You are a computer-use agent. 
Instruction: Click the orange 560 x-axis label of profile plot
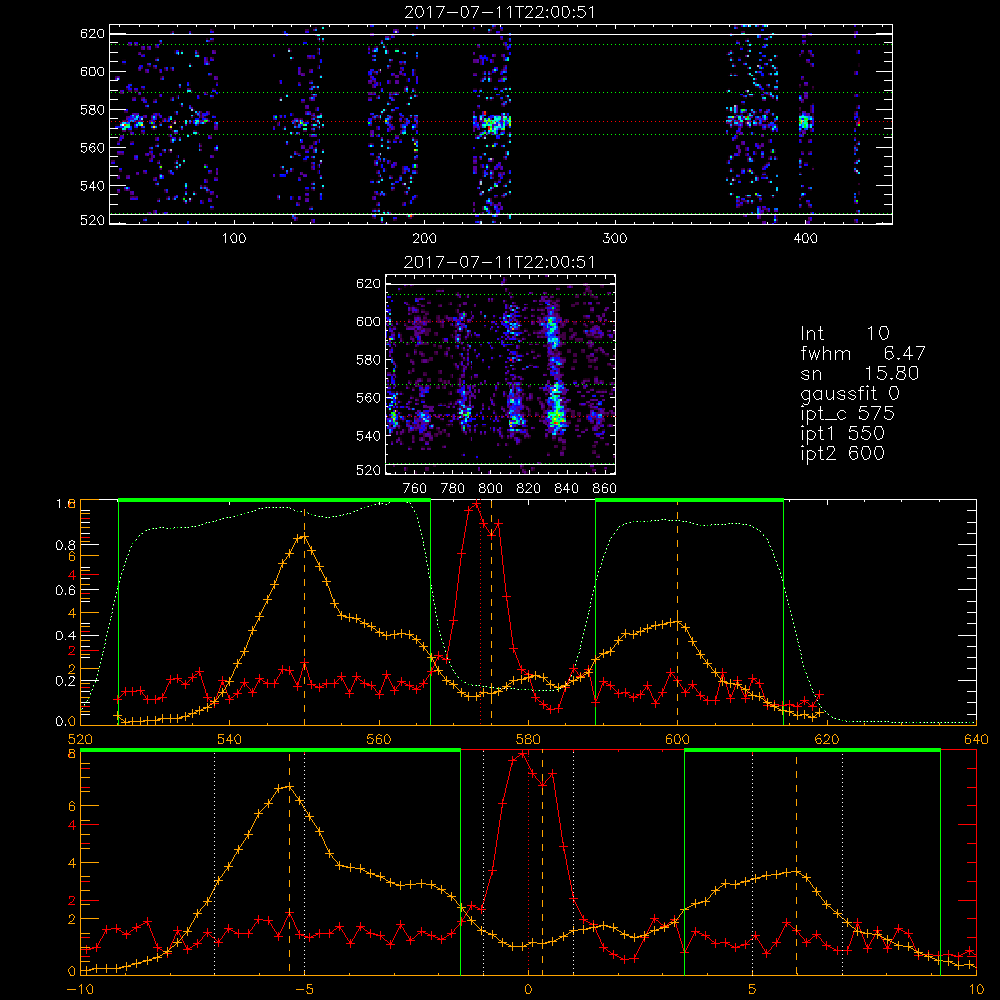379,740
